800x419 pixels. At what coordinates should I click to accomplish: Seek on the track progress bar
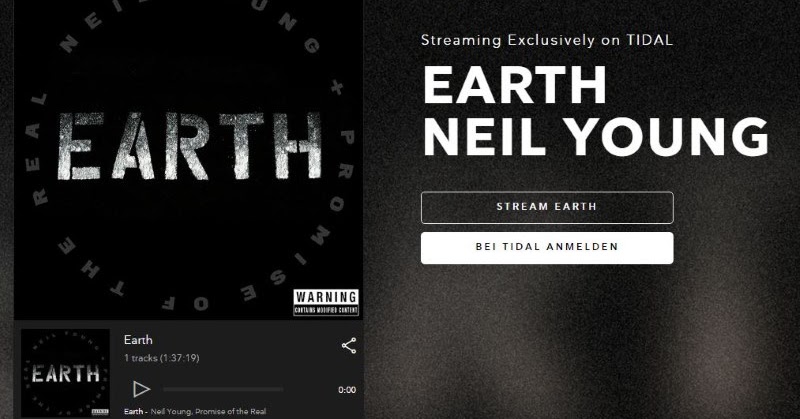[223, 389]
